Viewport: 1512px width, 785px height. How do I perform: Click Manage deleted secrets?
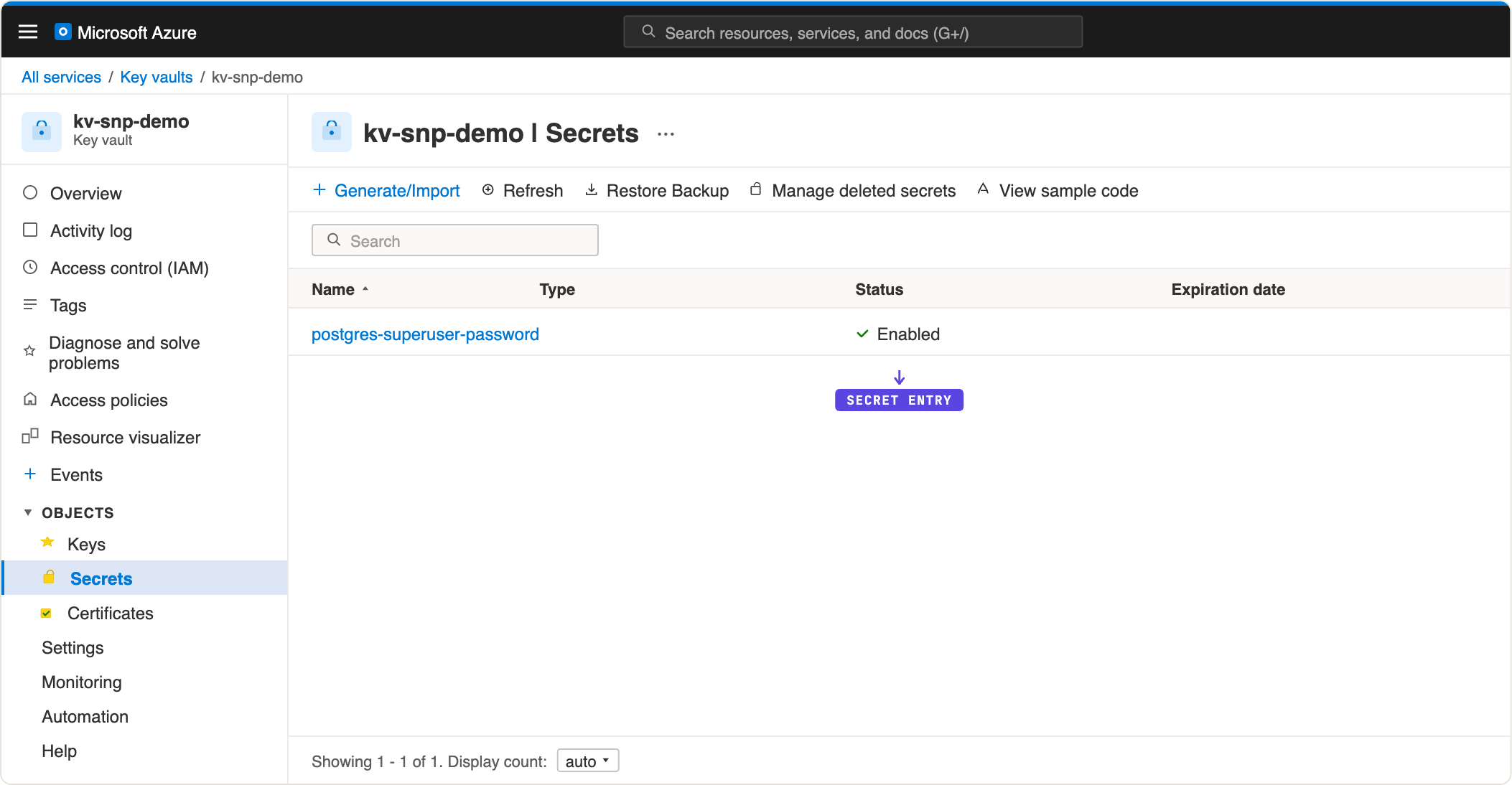(x=864, y=190)
